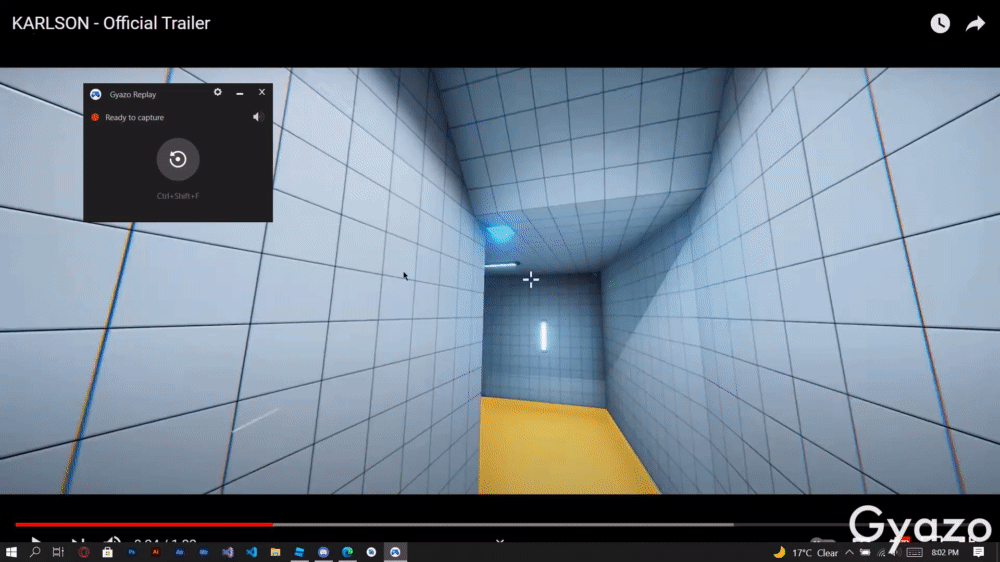Close the Gyazo Replay window
This screenshot has height=562, width=1000.
pyautogui.click(x=261, y=92)
